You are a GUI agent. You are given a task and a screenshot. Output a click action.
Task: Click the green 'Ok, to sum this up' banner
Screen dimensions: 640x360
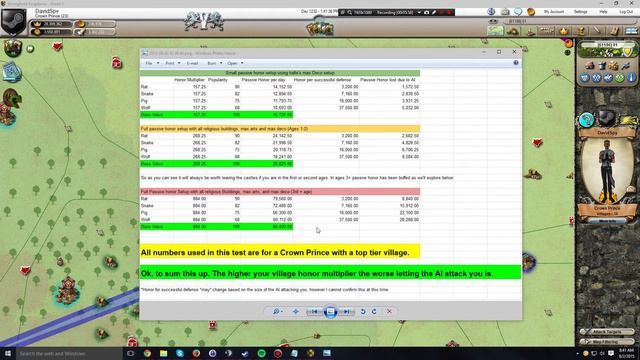click(330, 273)
